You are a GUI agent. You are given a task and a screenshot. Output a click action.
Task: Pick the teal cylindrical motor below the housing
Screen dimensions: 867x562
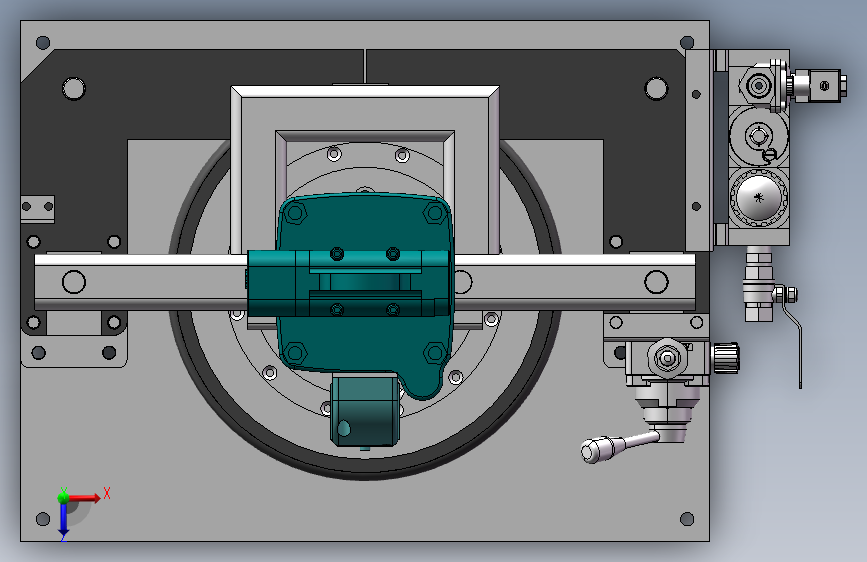365,410
